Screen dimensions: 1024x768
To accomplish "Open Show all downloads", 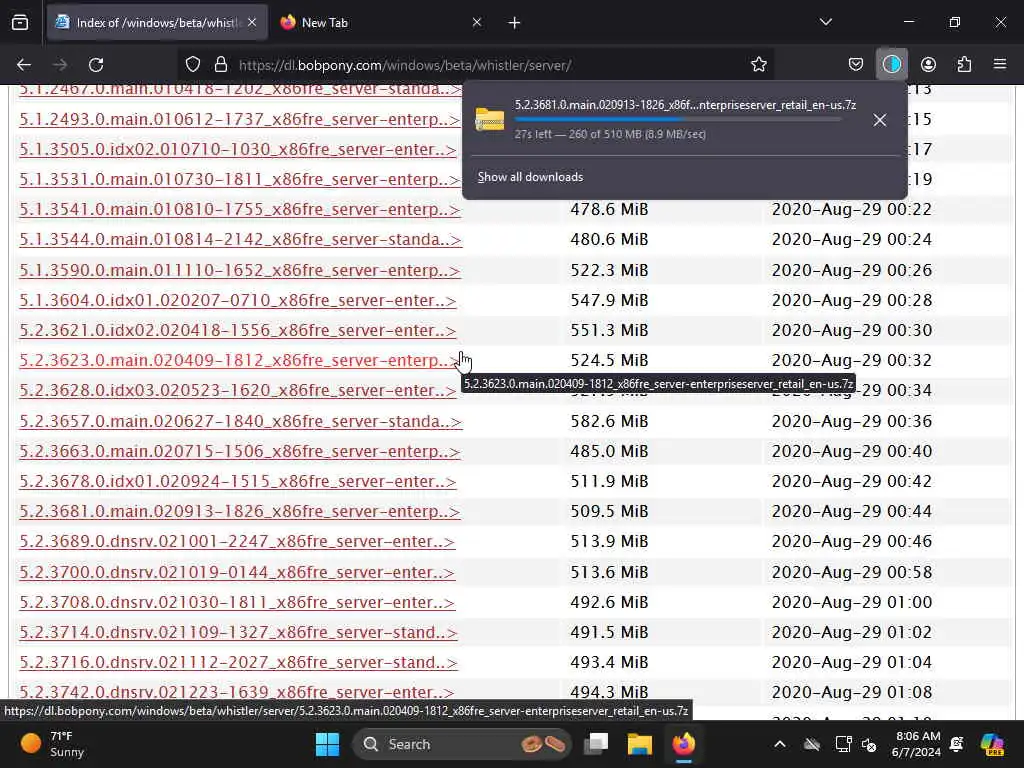I will coord(530,177).
